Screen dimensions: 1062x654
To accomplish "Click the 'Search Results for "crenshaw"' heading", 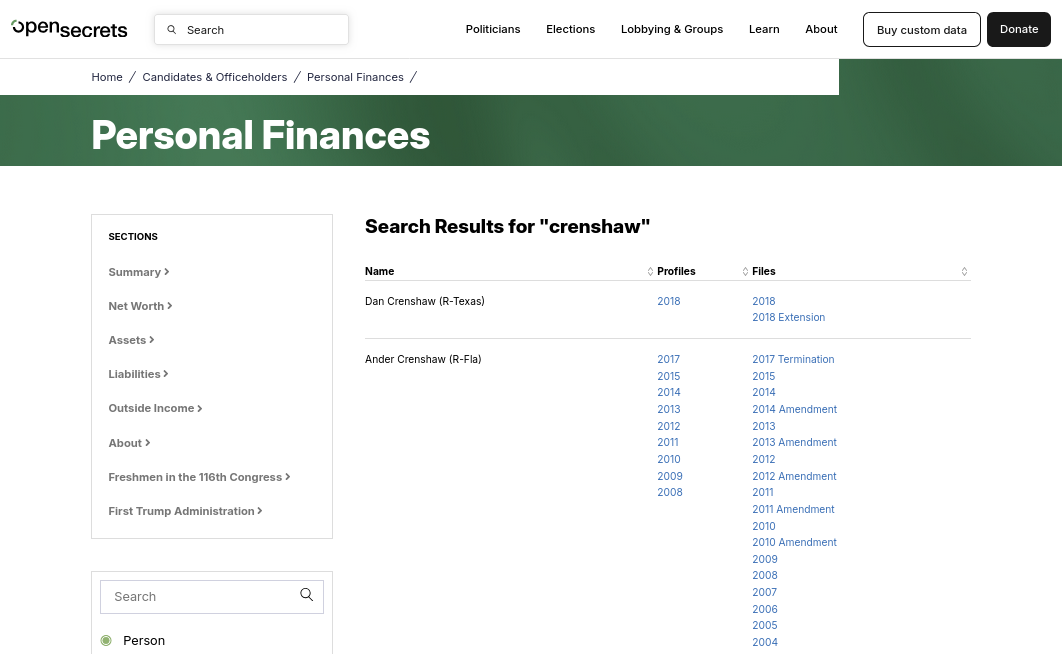I will click(507, 226).
